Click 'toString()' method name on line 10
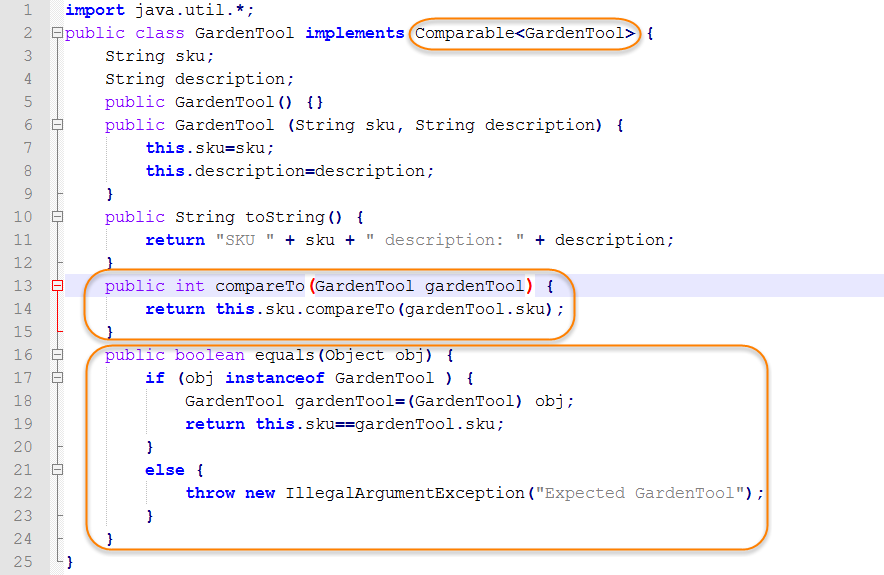This screenshot has width=884, height=575. (294, 217)
